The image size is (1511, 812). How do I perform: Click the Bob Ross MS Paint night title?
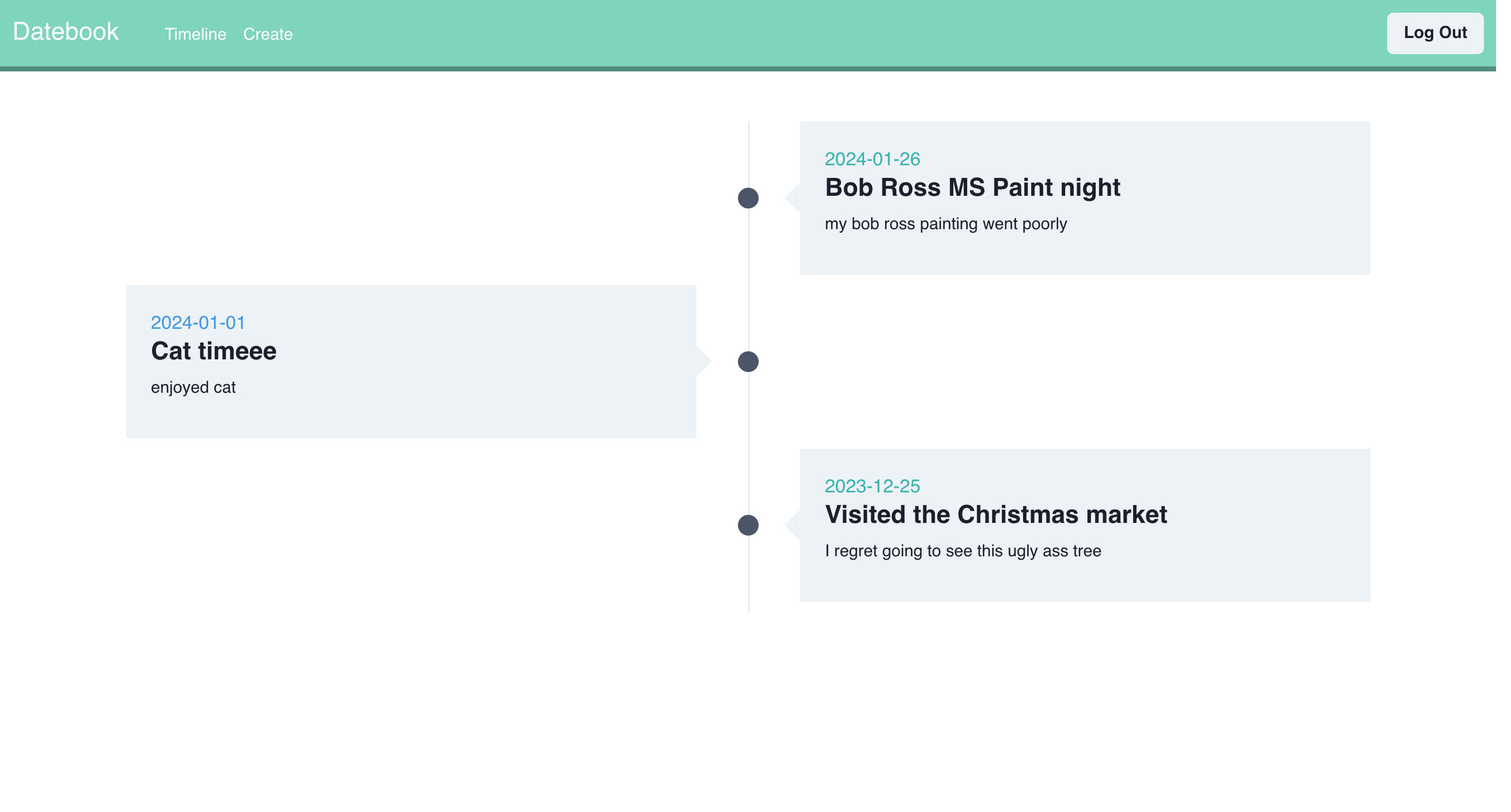tap(972, 188)
